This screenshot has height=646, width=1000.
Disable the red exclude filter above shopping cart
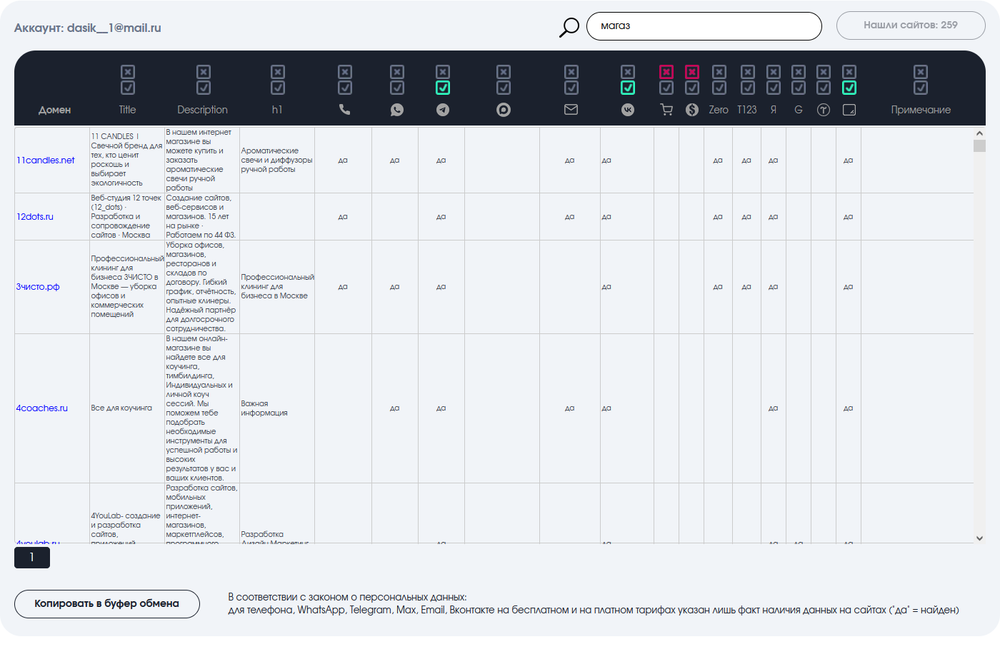[666, 71]
